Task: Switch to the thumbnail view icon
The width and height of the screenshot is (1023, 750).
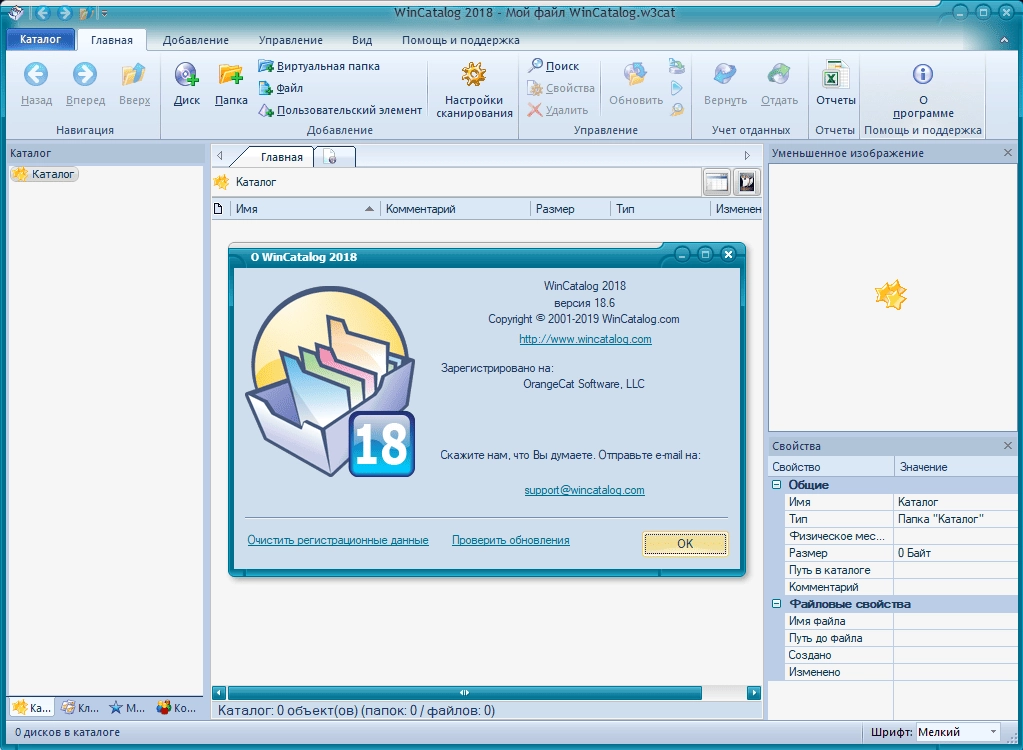Action: click(746, 182)
